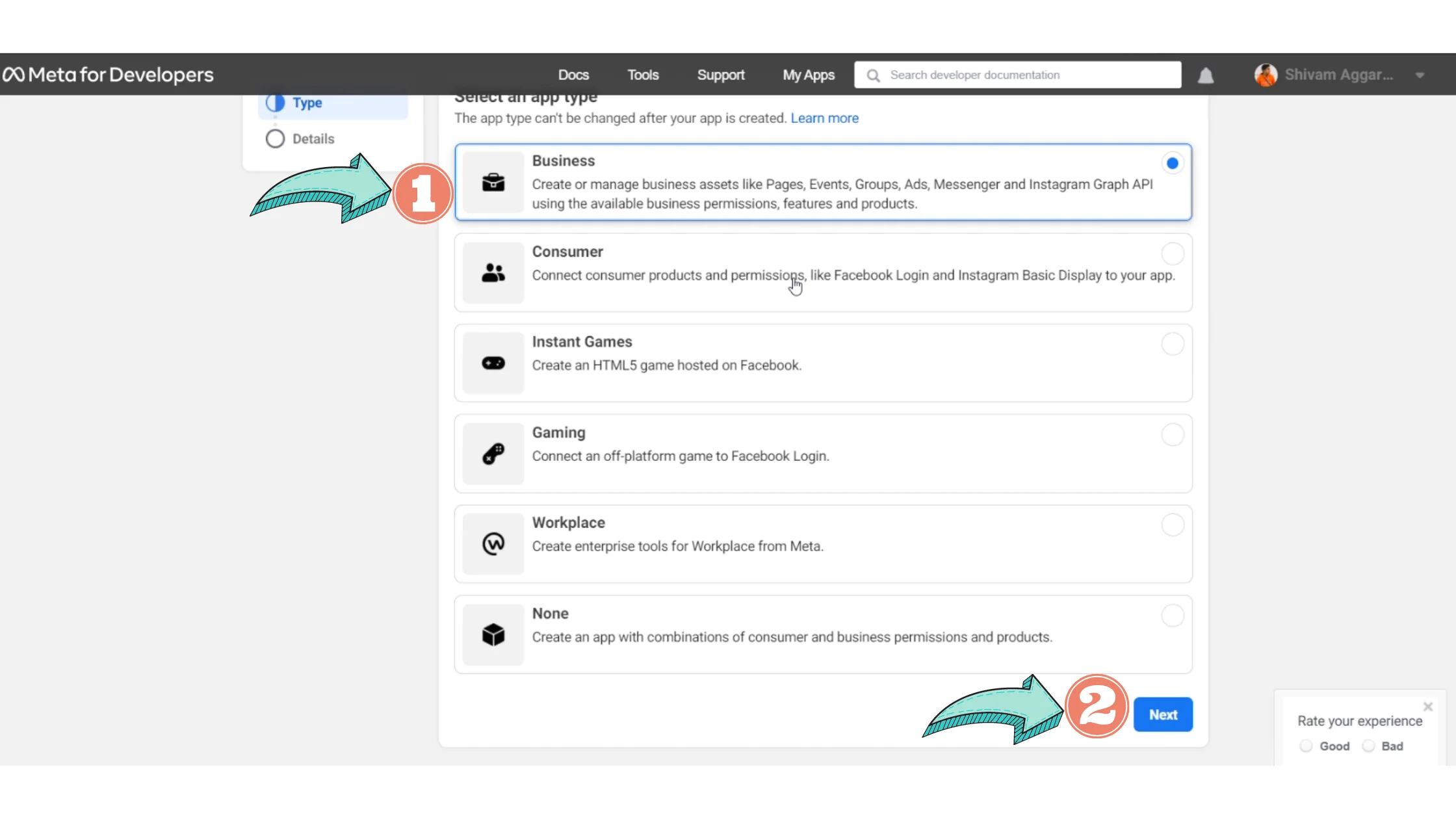Open the Tools menu

click(643, 75)
